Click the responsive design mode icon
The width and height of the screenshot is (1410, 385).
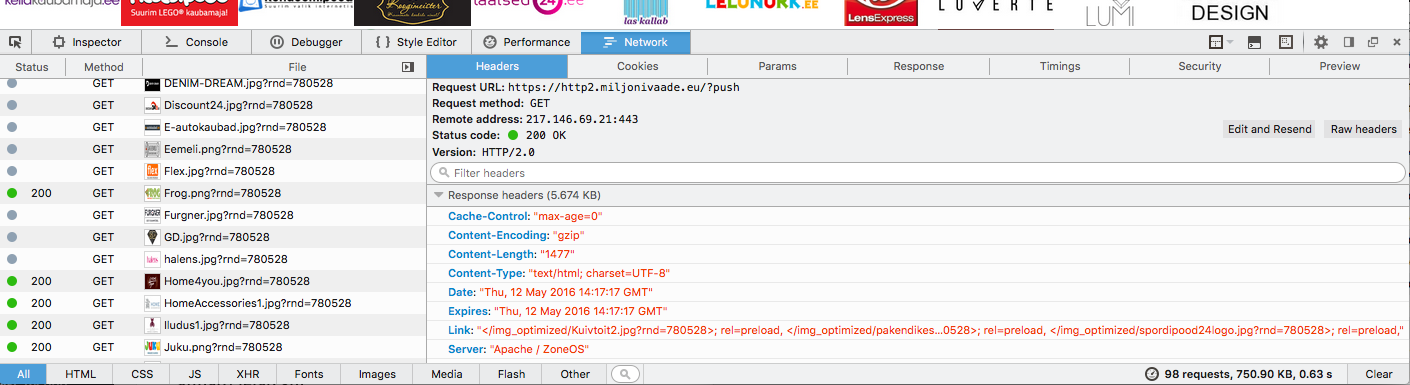point(1286,42)
